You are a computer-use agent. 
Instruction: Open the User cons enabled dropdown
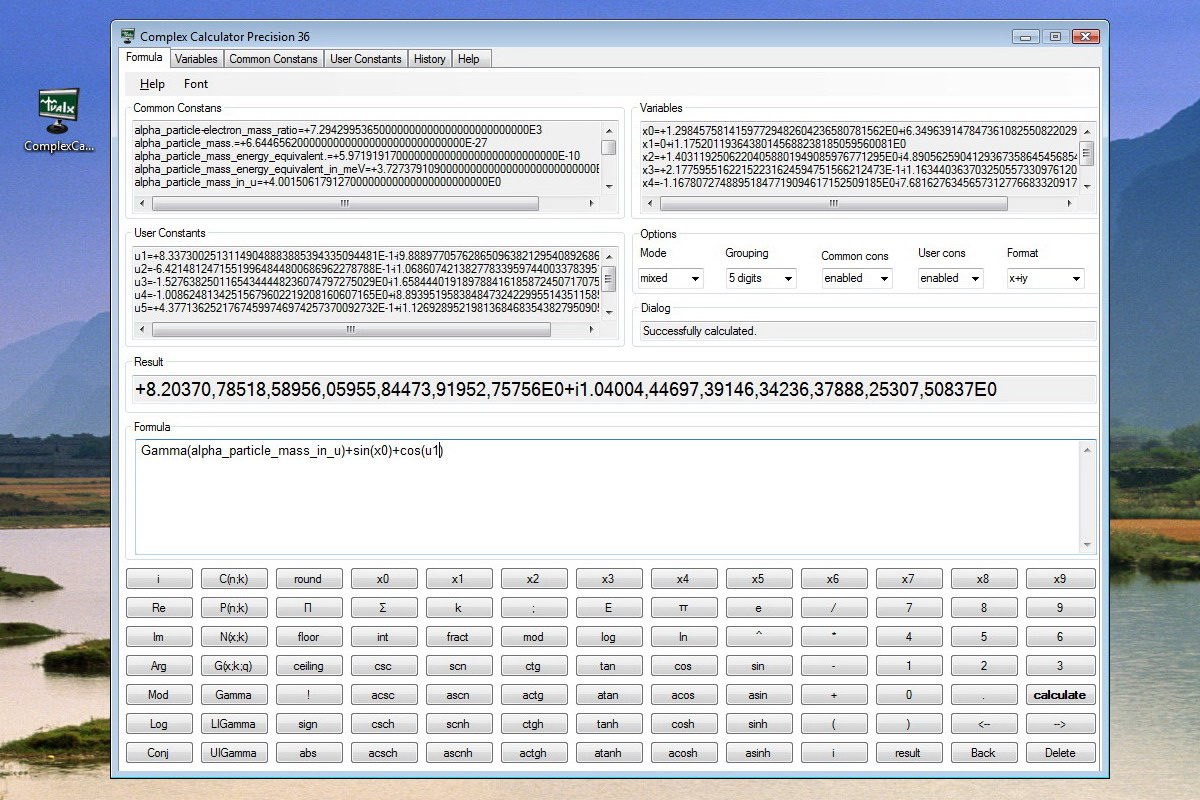tap(950, 278)
